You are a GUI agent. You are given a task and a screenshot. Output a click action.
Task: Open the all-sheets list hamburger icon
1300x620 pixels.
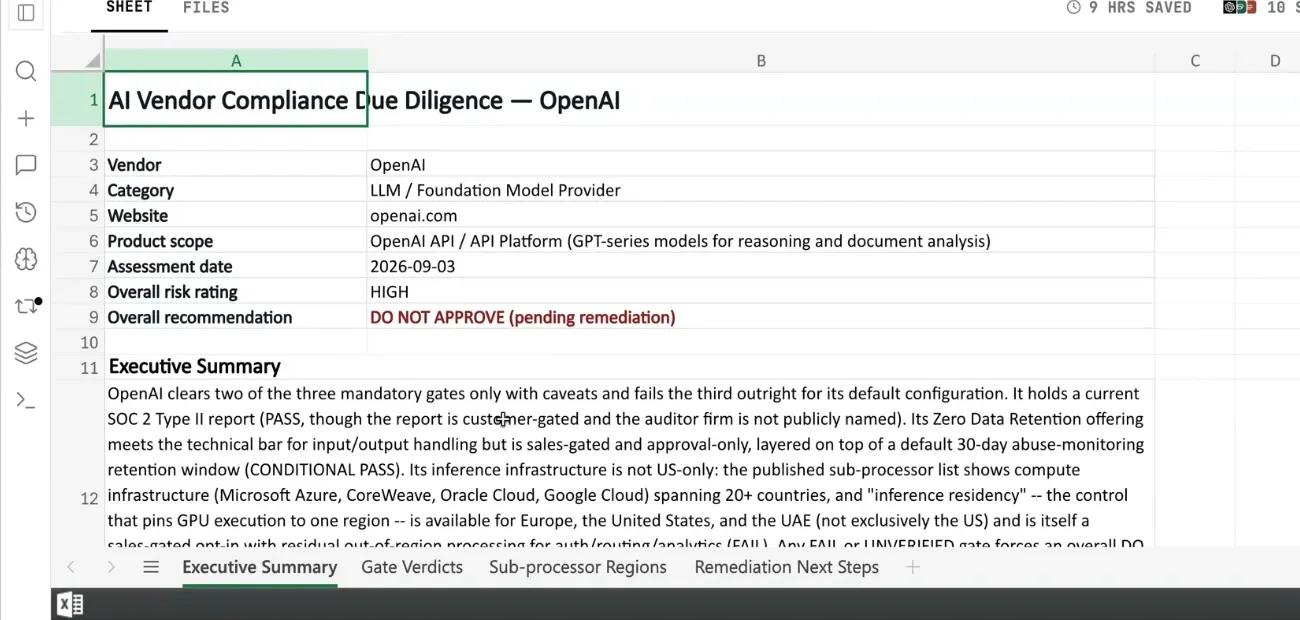(151, 567)
